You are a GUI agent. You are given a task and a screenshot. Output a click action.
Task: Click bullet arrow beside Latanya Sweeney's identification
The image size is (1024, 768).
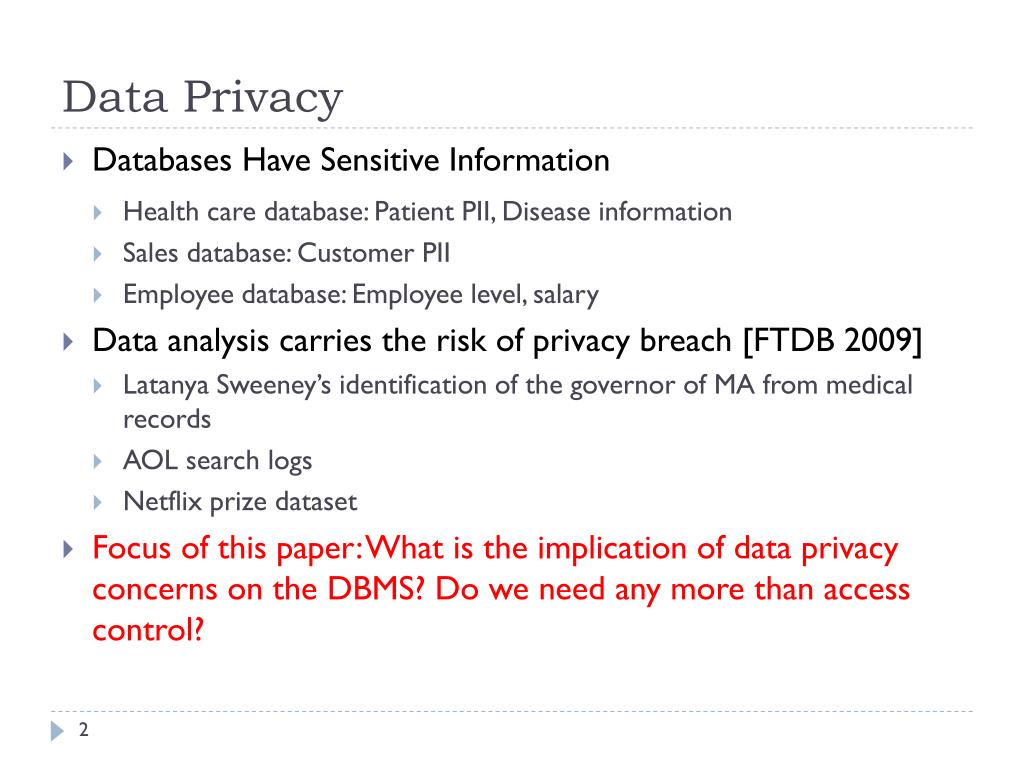click(x=98, y=386)
